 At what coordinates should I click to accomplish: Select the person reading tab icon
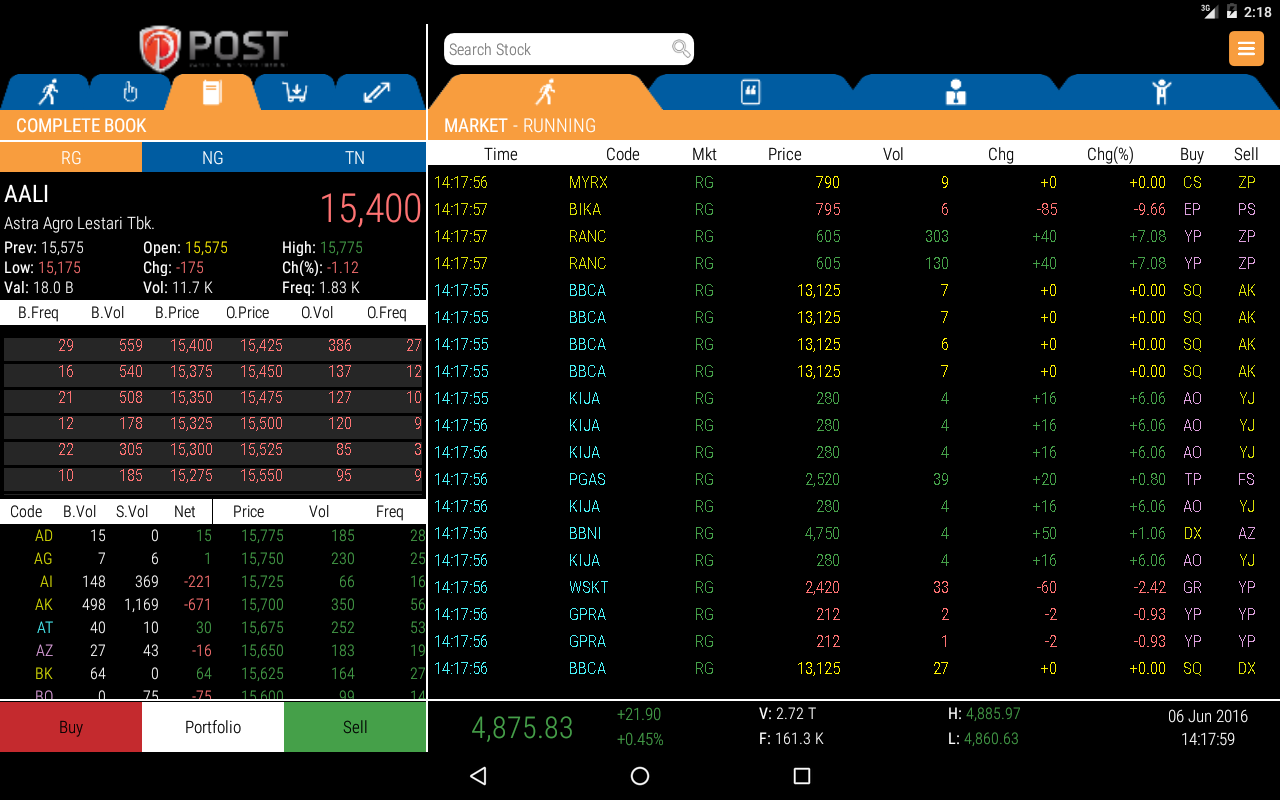tap(955, 93)
